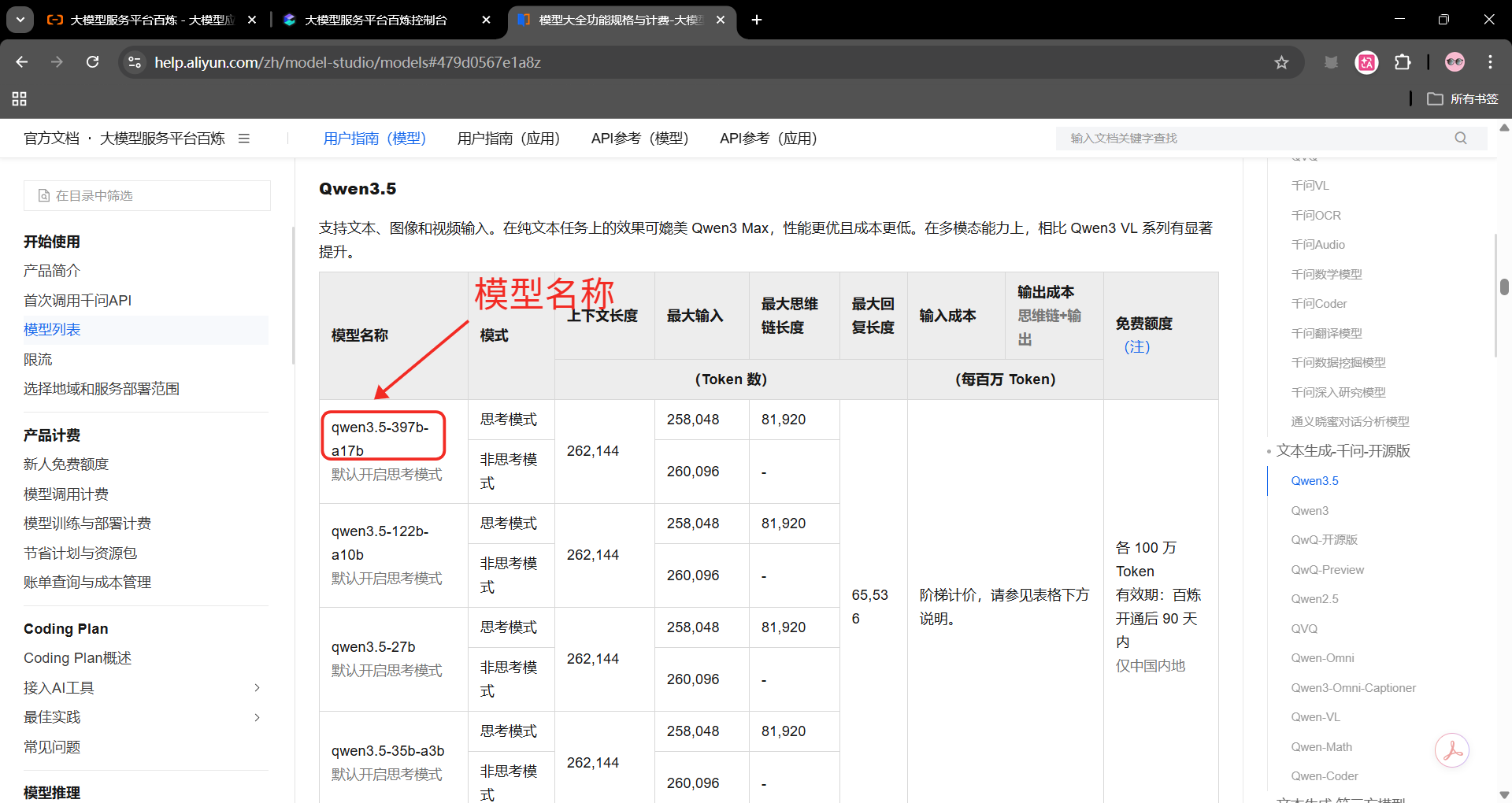Open the site information icon in address bar
Viewport: 1512px width, 803px height.
(135, 62)
